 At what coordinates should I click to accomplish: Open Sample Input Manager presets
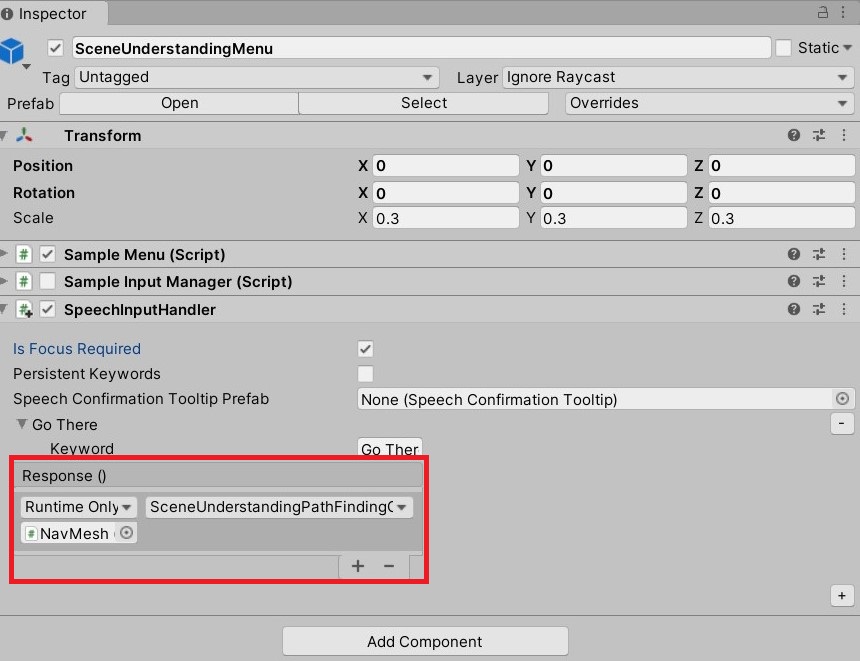pyautogui.click(x=819, y=281)
